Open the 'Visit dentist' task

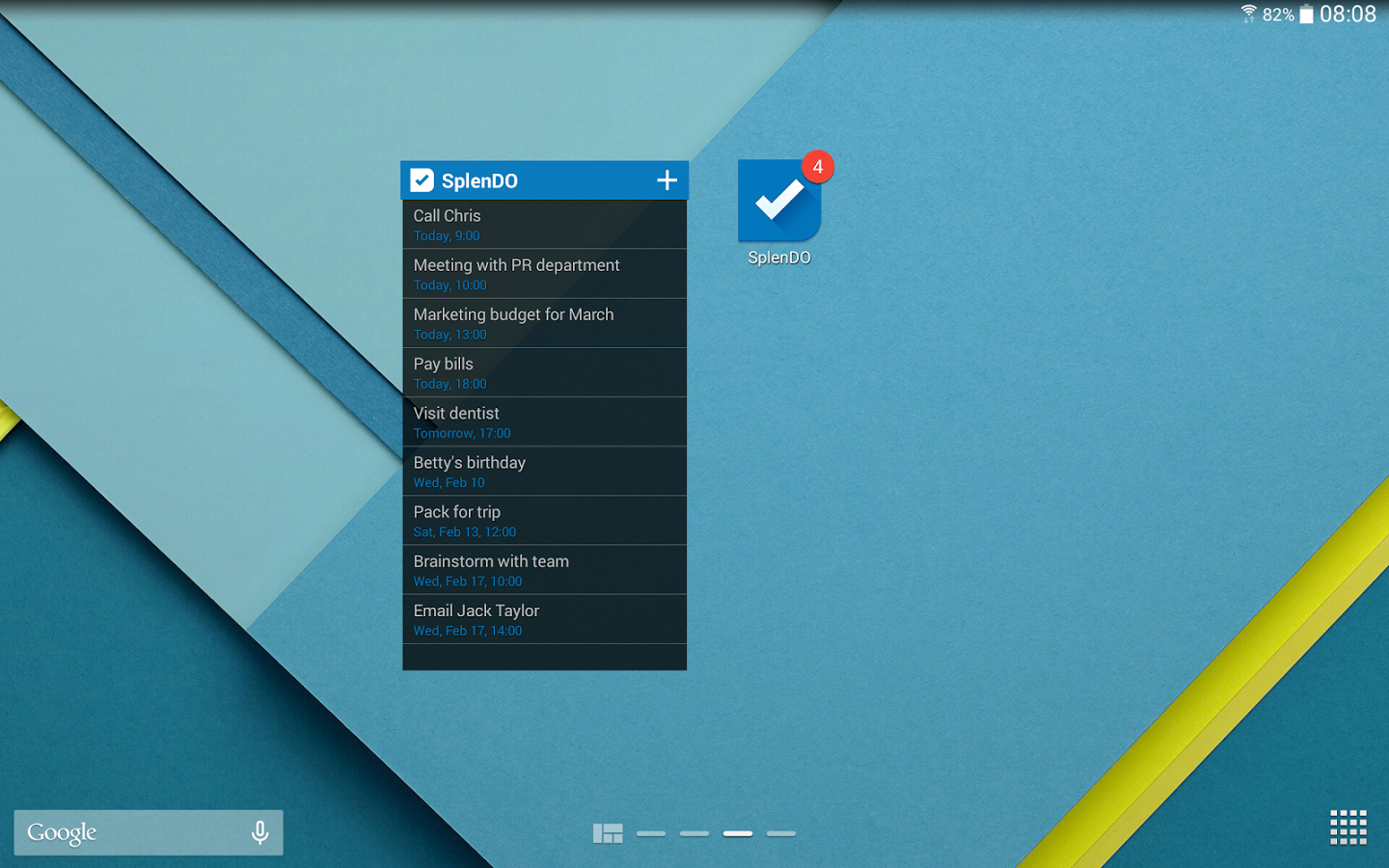(544, 421)
